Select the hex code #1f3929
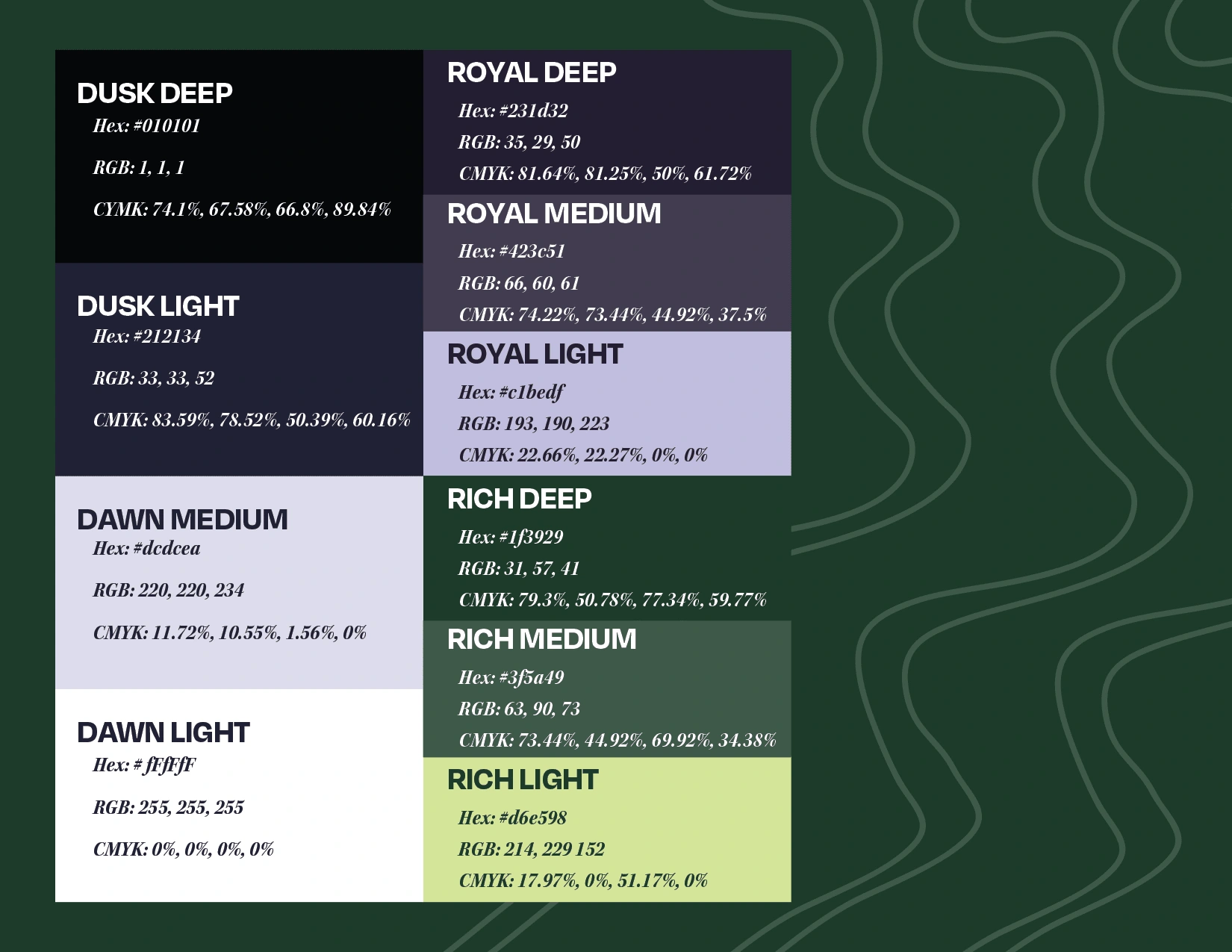 click(511, 538)
